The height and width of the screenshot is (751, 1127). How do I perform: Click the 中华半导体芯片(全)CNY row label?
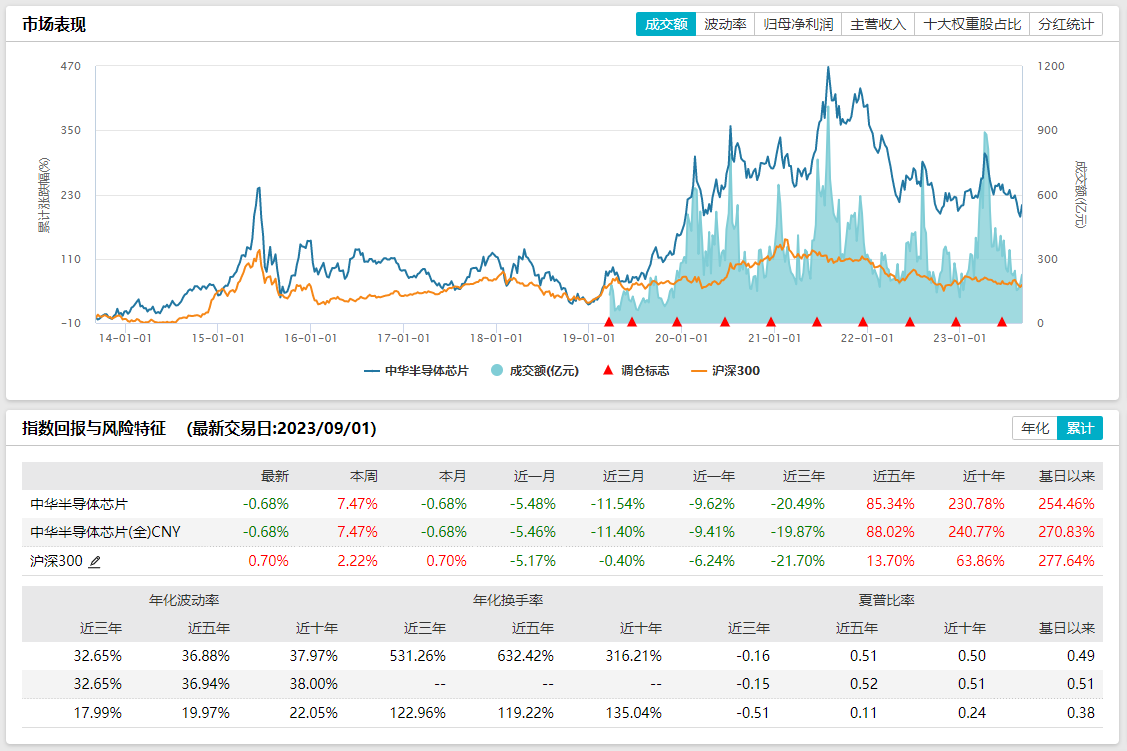tap(105, 532)
